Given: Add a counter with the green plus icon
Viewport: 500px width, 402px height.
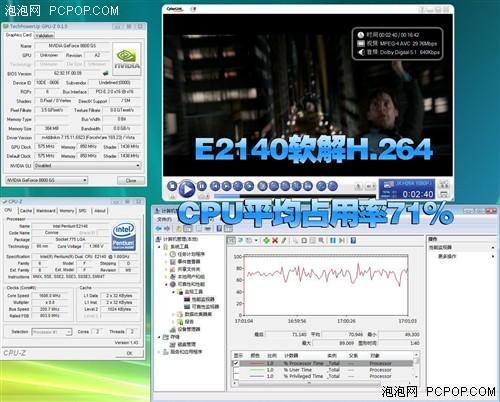Looking at the screenshot, I should click(266, 240).
